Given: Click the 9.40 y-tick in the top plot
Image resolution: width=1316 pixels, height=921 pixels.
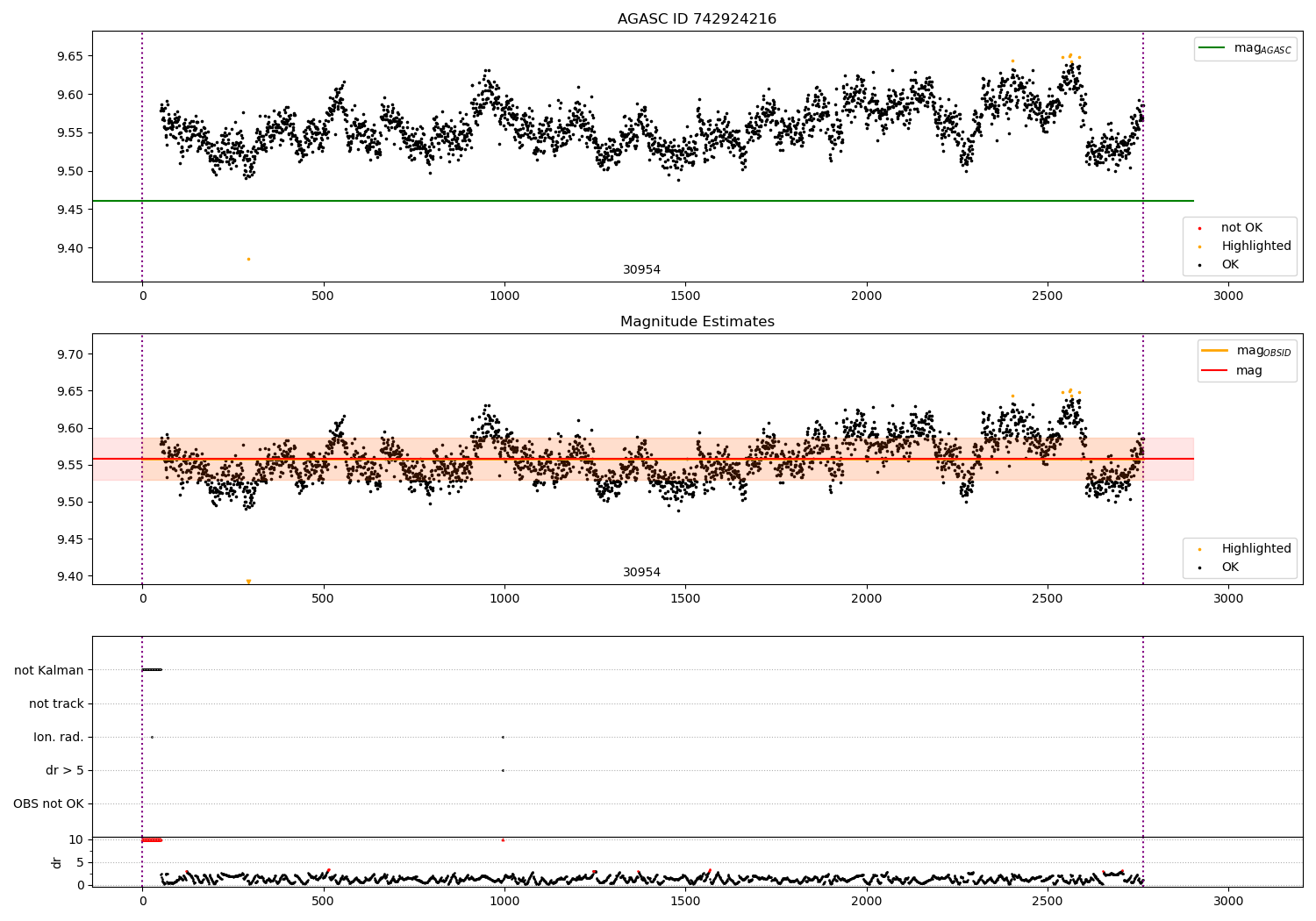Looking at the screenshot, I should point(69,248).
